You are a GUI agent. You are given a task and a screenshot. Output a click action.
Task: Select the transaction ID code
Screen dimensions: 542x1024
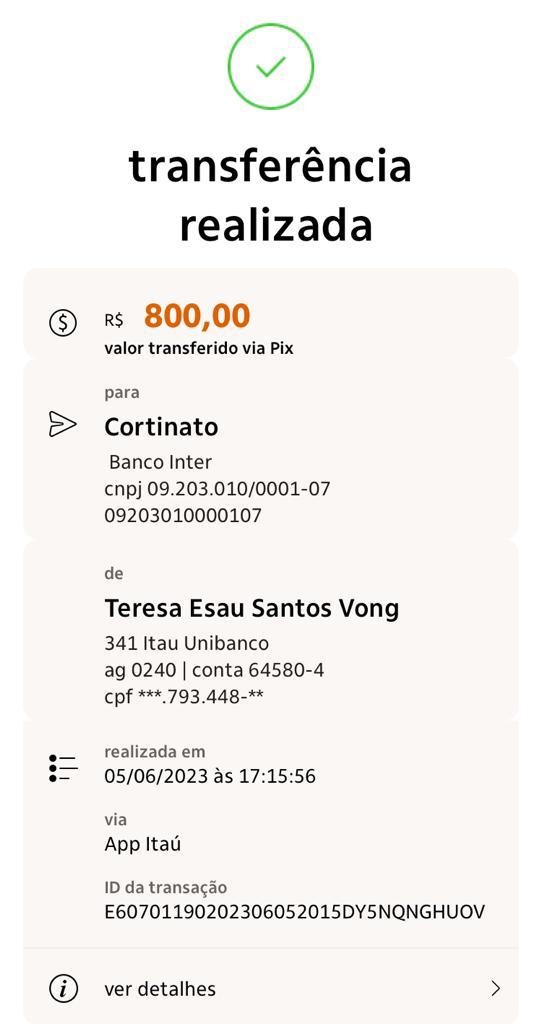coord(295,912)
